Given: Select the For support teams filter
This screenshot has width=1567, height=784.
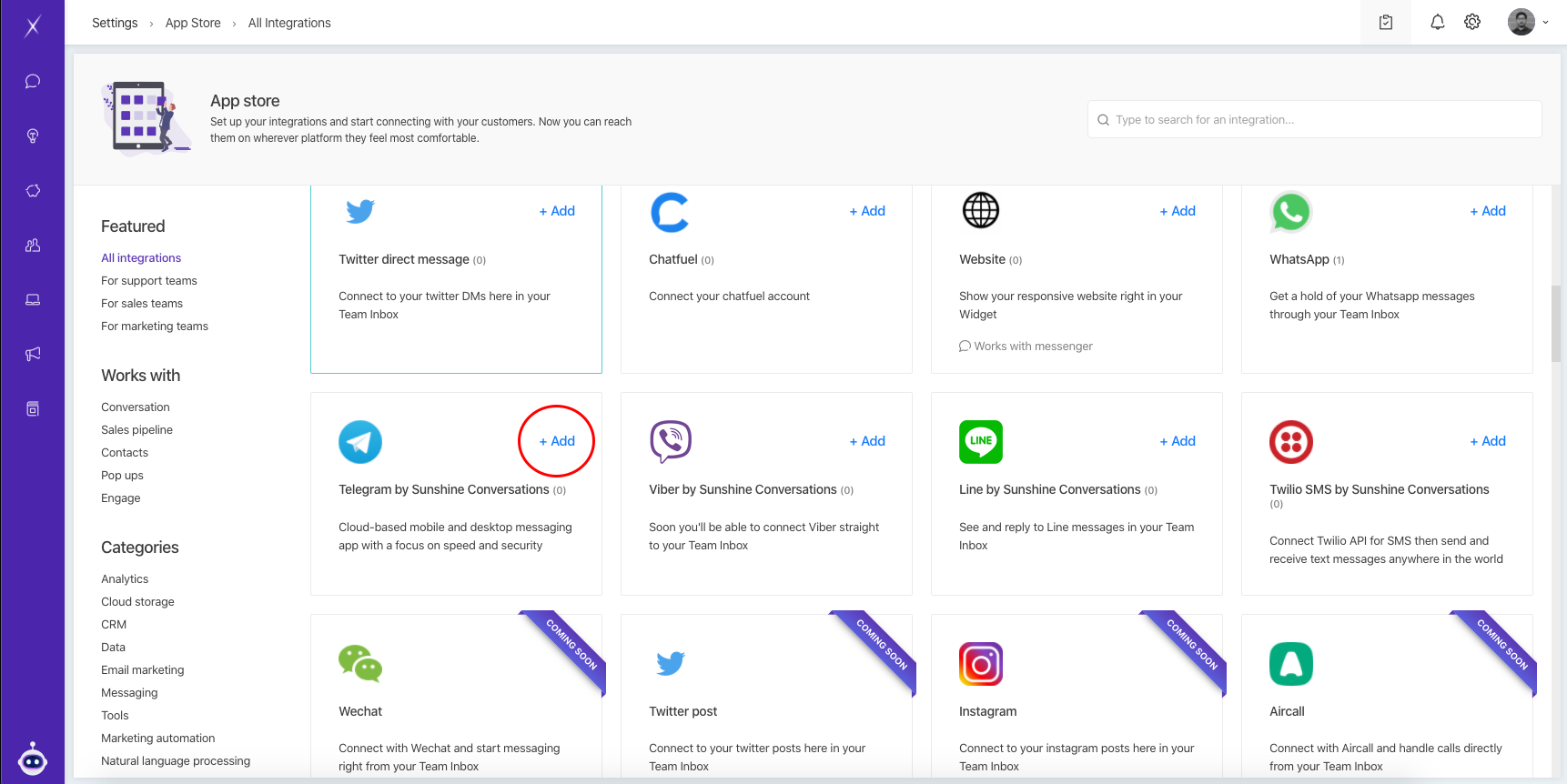Looking at the screenshot, I should point(148,281).
